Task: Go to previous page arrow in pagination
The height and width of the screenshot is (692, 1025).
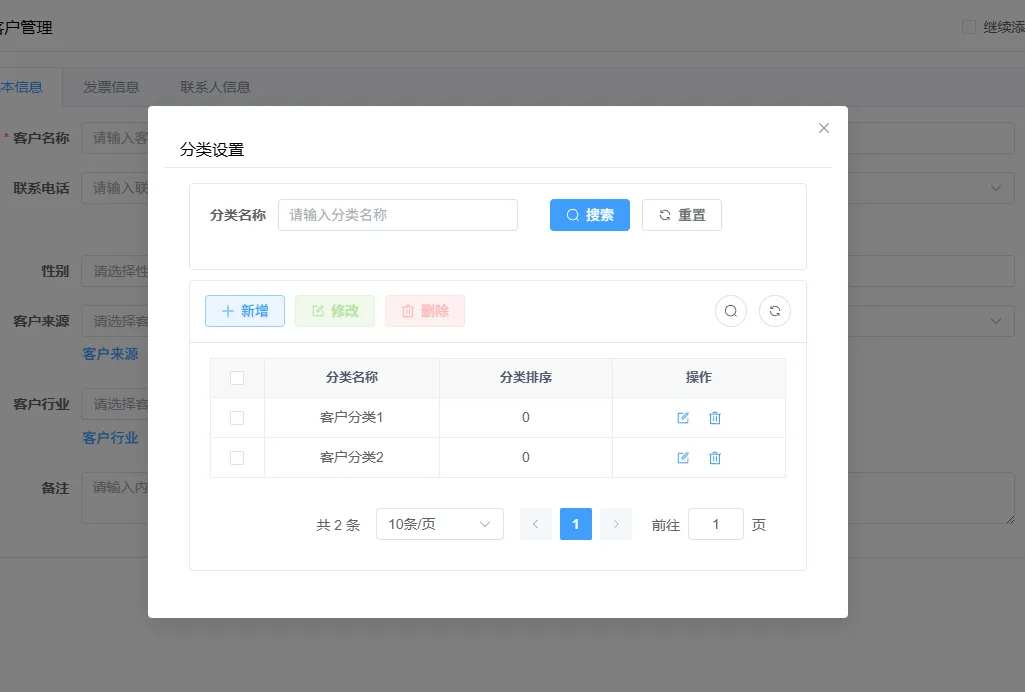Action: (536, 524)
